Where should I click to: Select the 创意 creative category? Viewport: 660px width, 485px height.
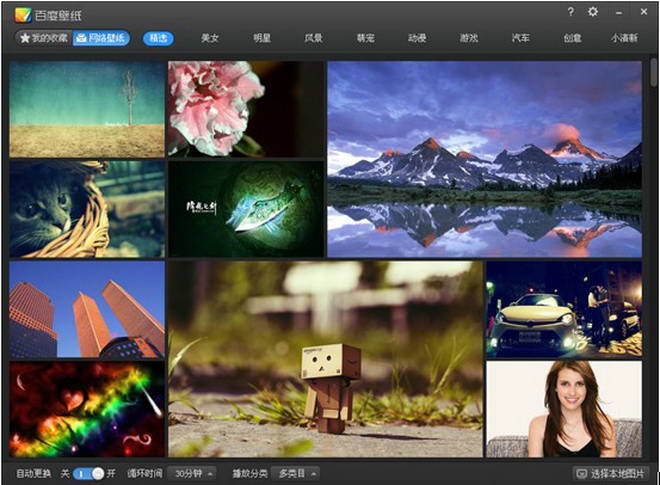tap(572, 38)
